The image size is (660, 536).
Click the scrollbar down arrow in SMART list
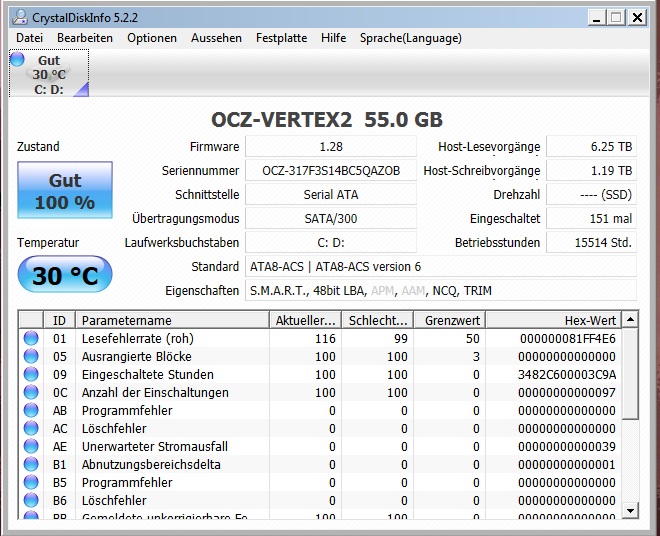click(x=630, y=511)
